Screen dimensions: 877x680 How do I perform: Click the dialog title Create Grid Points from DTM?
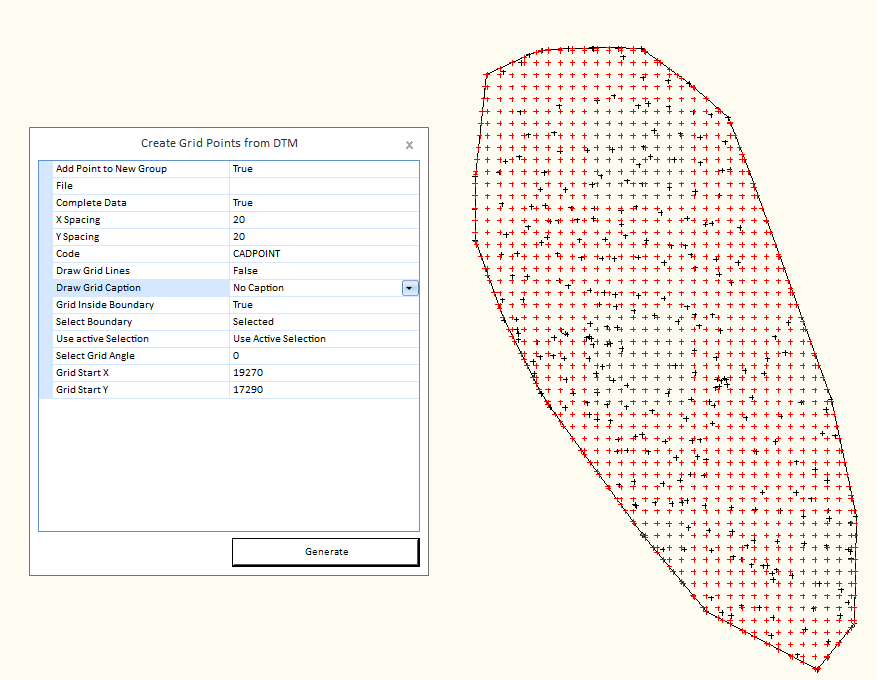(x=219, y=143)
